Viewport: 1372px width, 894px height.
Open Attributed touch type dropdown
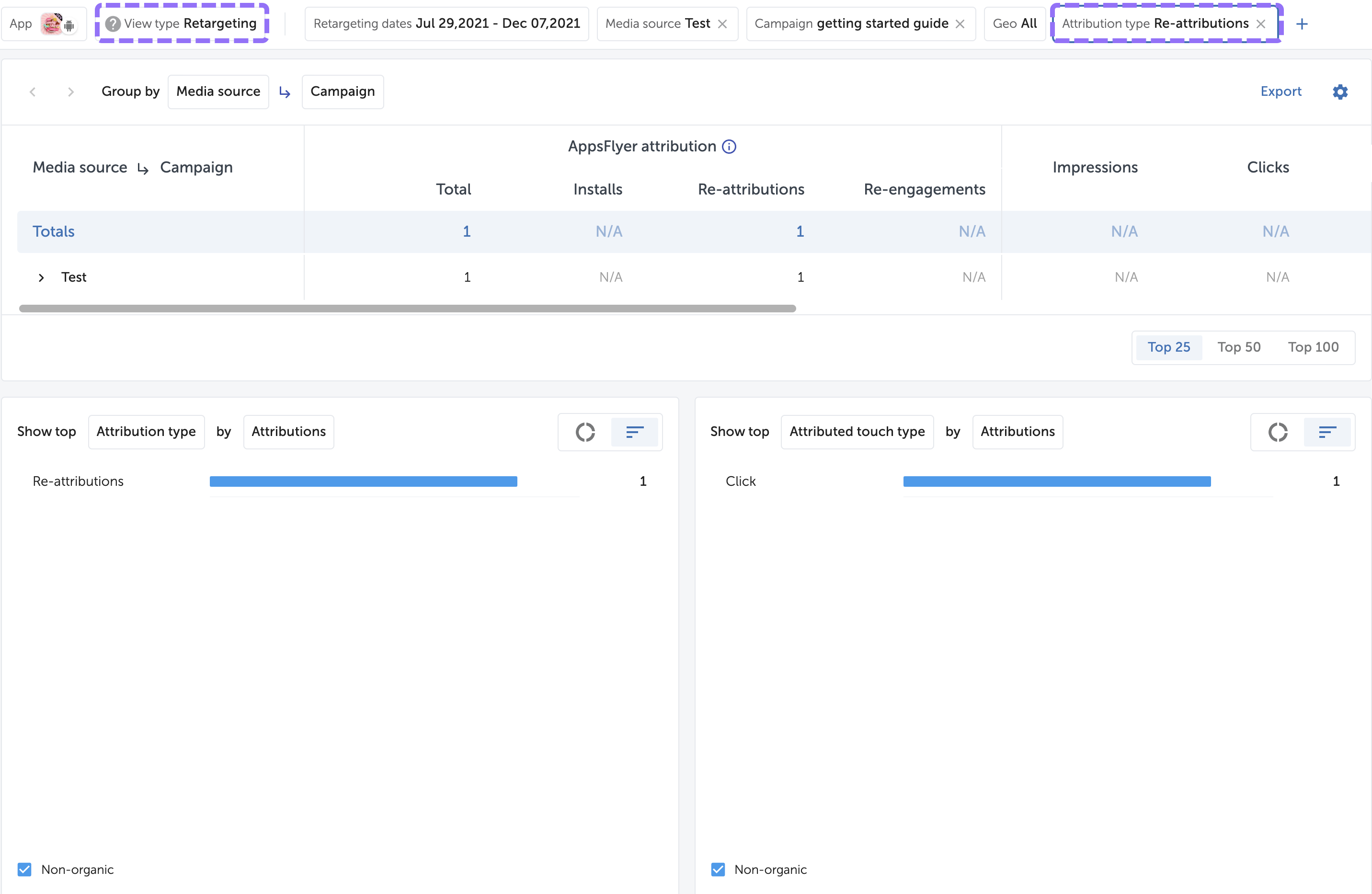(857, 432)
